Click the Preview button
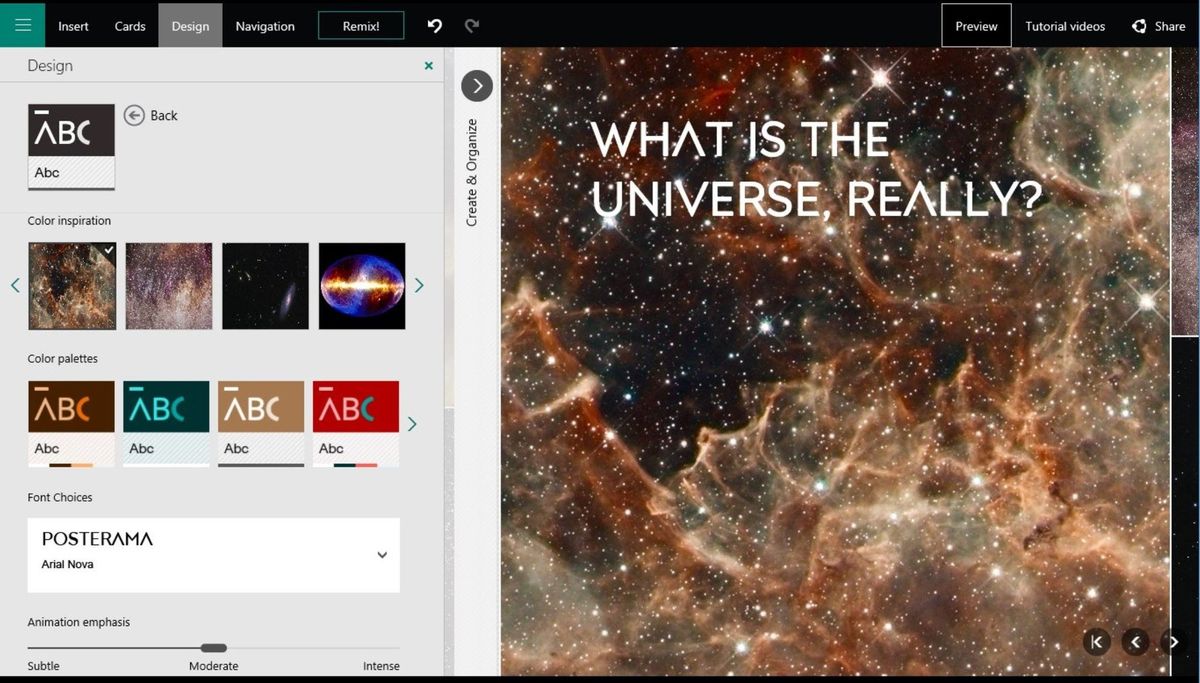The image size is (1200, 683). (x=976, y=26)
